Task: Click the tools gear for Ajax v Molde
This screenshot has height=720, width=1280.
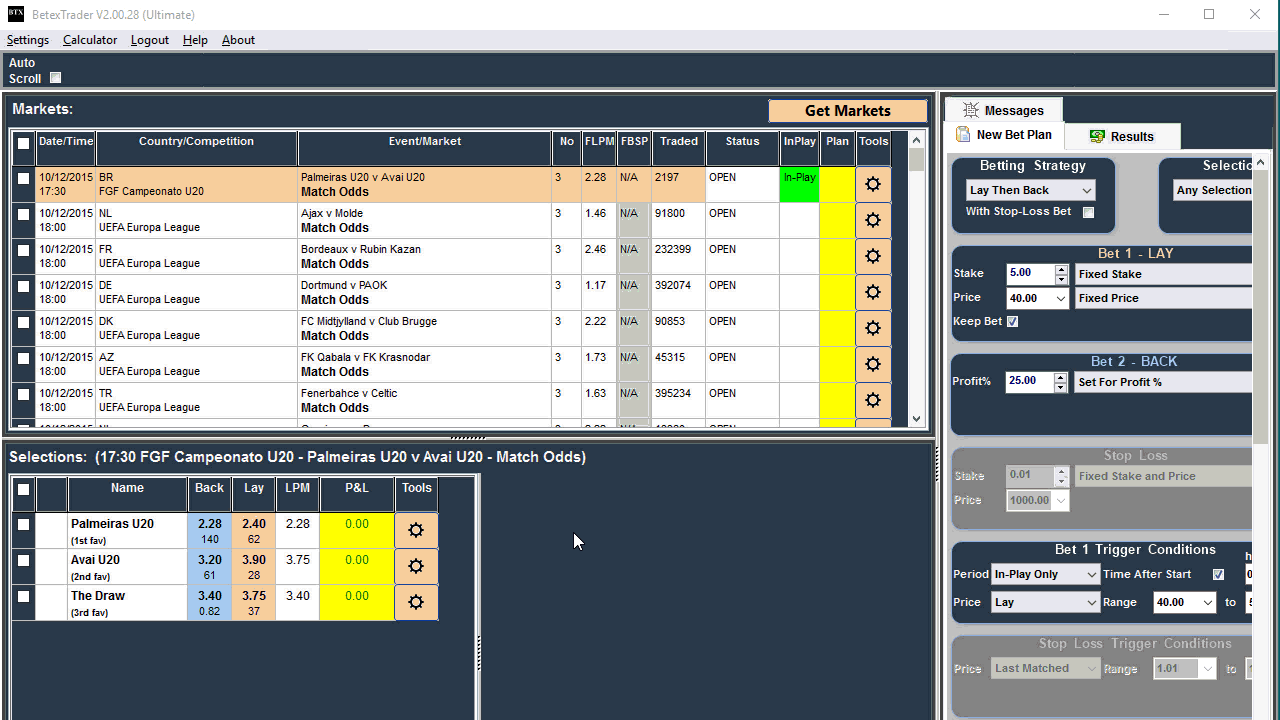Action: point(873,220)
